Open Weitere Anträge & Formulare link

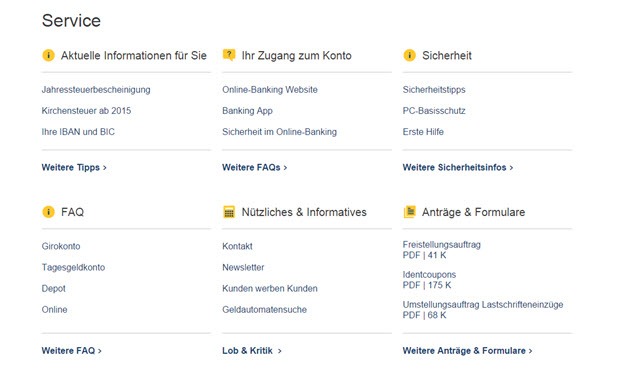[x=467, y=350]
